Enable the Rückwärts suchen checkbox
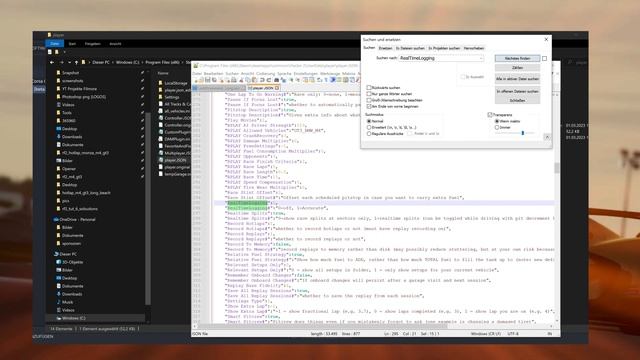 pos(369,88)
